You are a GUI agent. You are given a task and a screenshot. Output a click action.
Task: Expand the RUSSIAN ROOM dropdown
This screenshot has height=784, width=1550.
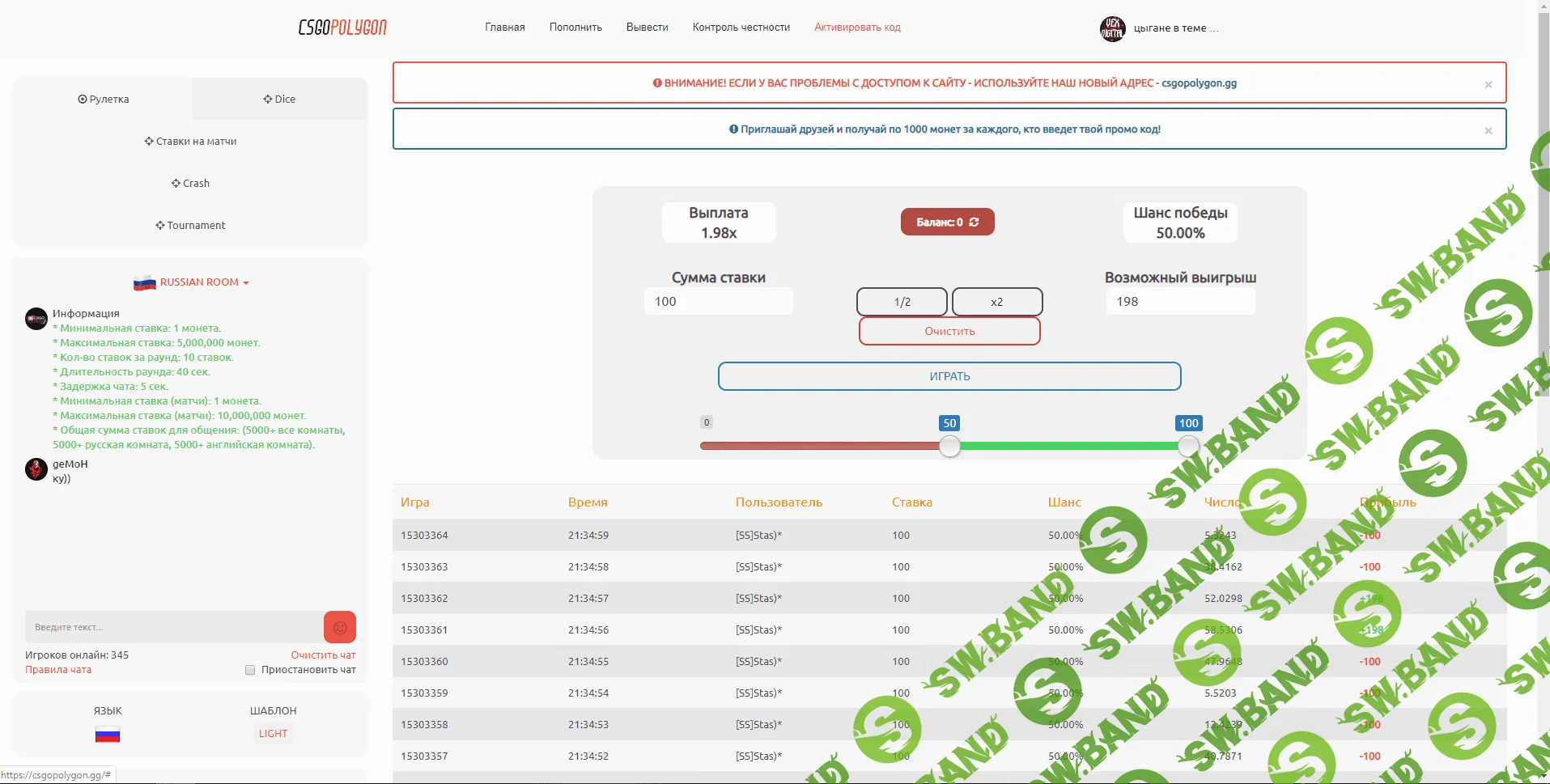point(192,282)
